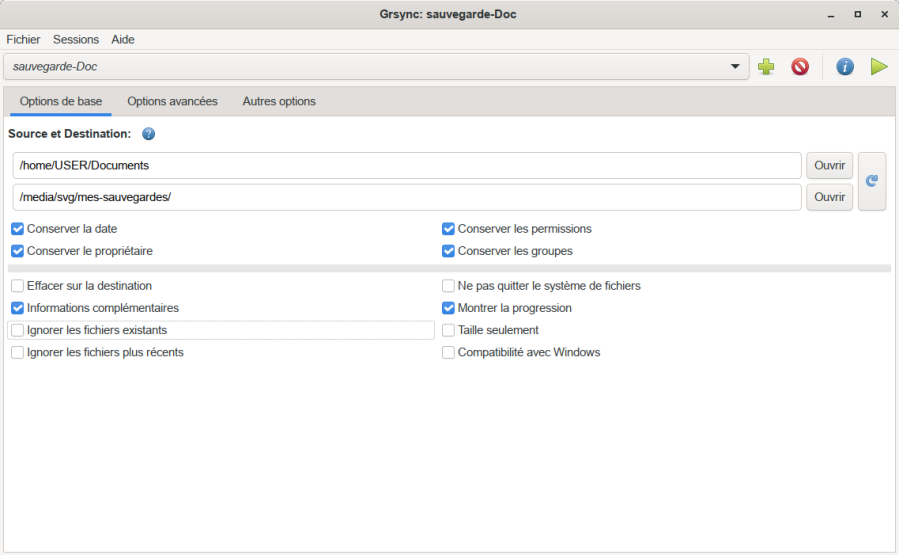
Task: Open the Fichier menu
Action: click(x=23, y=40)
